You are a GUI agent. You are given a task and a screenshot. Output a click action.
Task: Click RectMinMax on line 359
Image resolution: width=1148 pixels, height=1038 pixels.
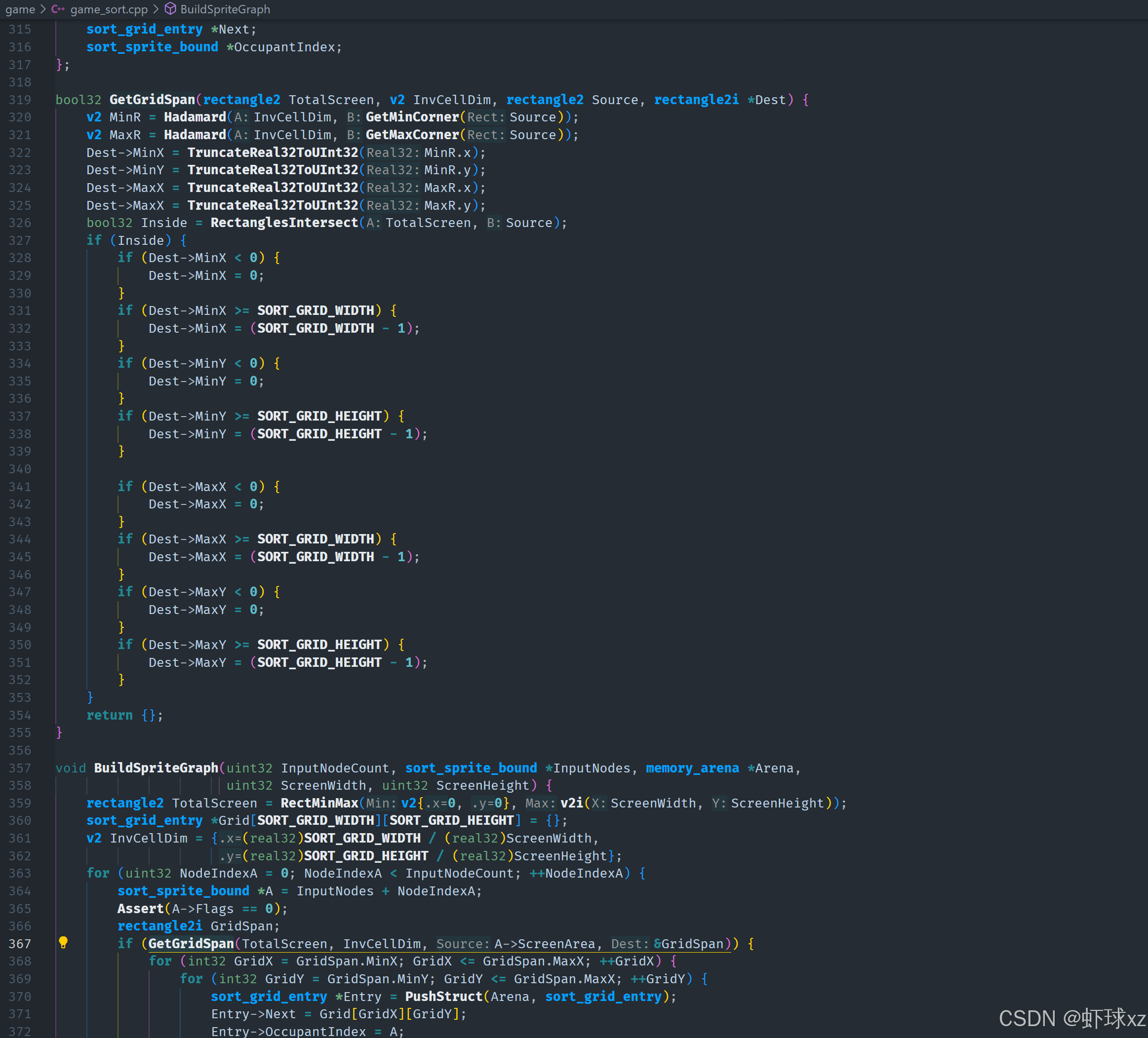[319, 803]
